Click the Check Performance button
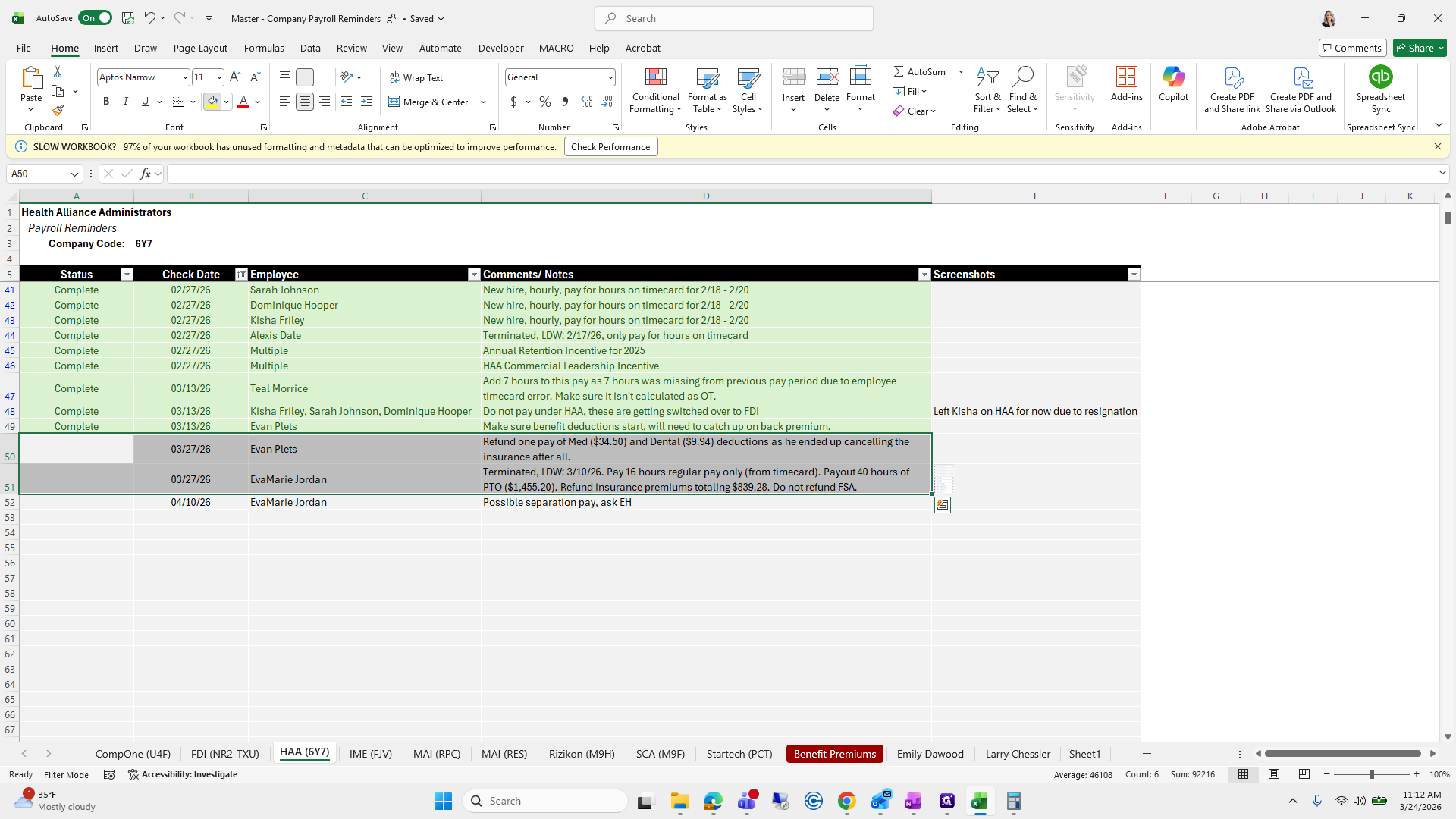 (x=610, y=147)
